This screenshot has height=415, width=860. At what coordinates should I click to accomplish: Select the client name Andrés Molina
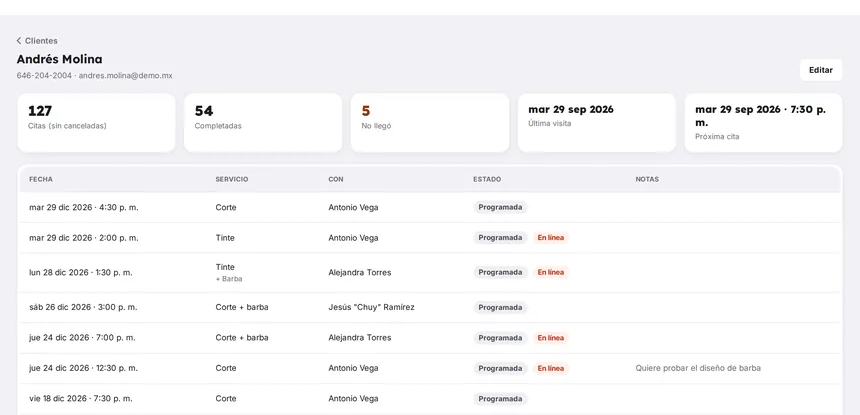tap(59, 59)
